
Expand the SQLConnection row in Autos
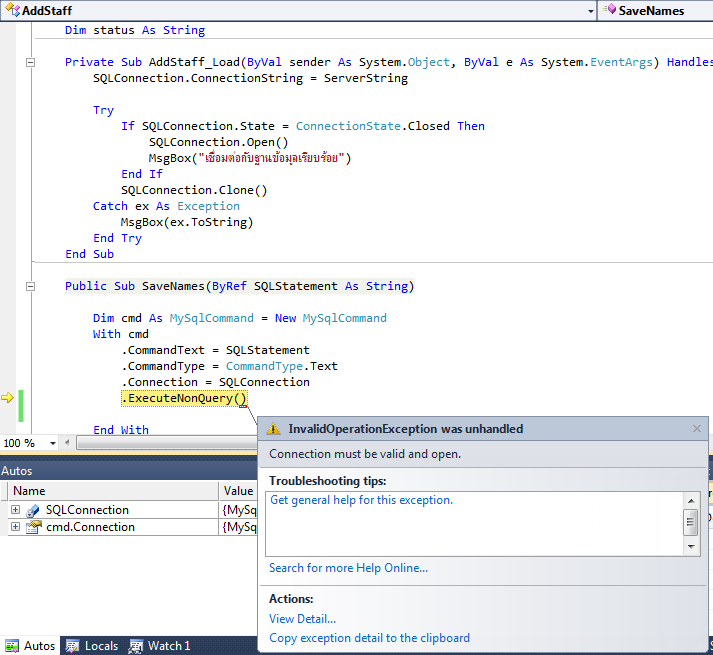click(x=15, y=510)
